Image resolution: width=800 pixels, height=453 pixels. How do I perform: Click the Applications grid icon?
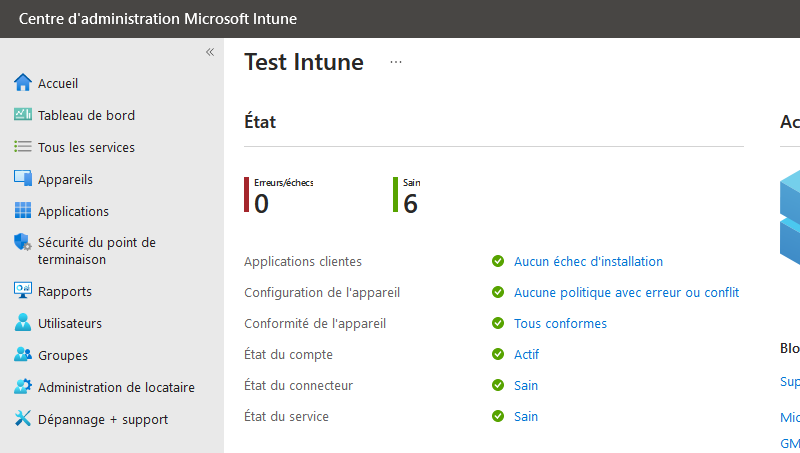(23, 211)
